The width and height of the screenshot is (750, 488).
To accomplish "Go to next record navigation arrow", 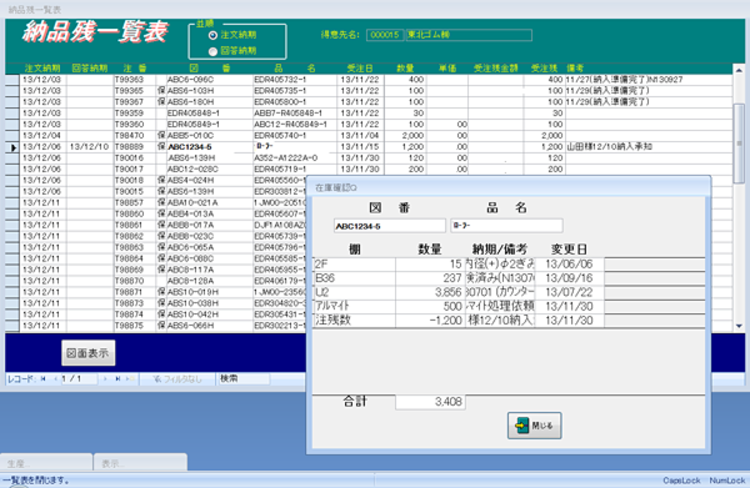I will click(105, 379).
